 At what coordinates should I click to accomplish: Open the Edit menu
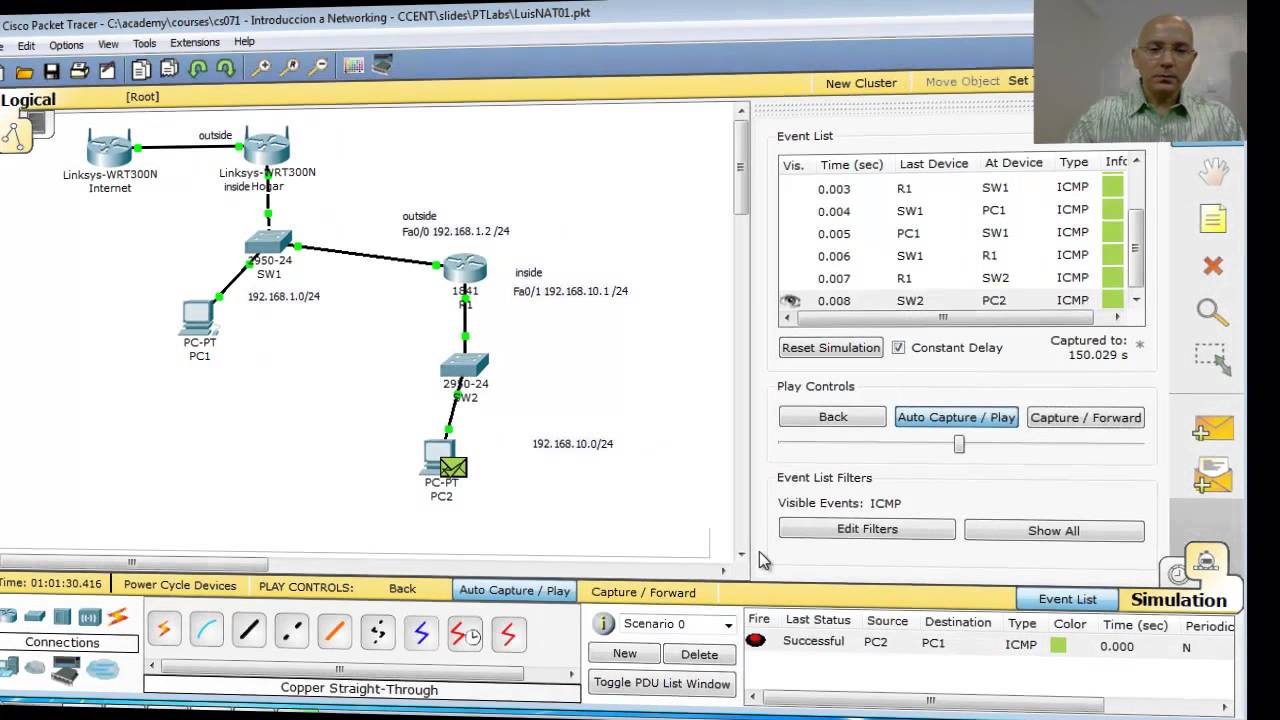click(x=26, y=46)
